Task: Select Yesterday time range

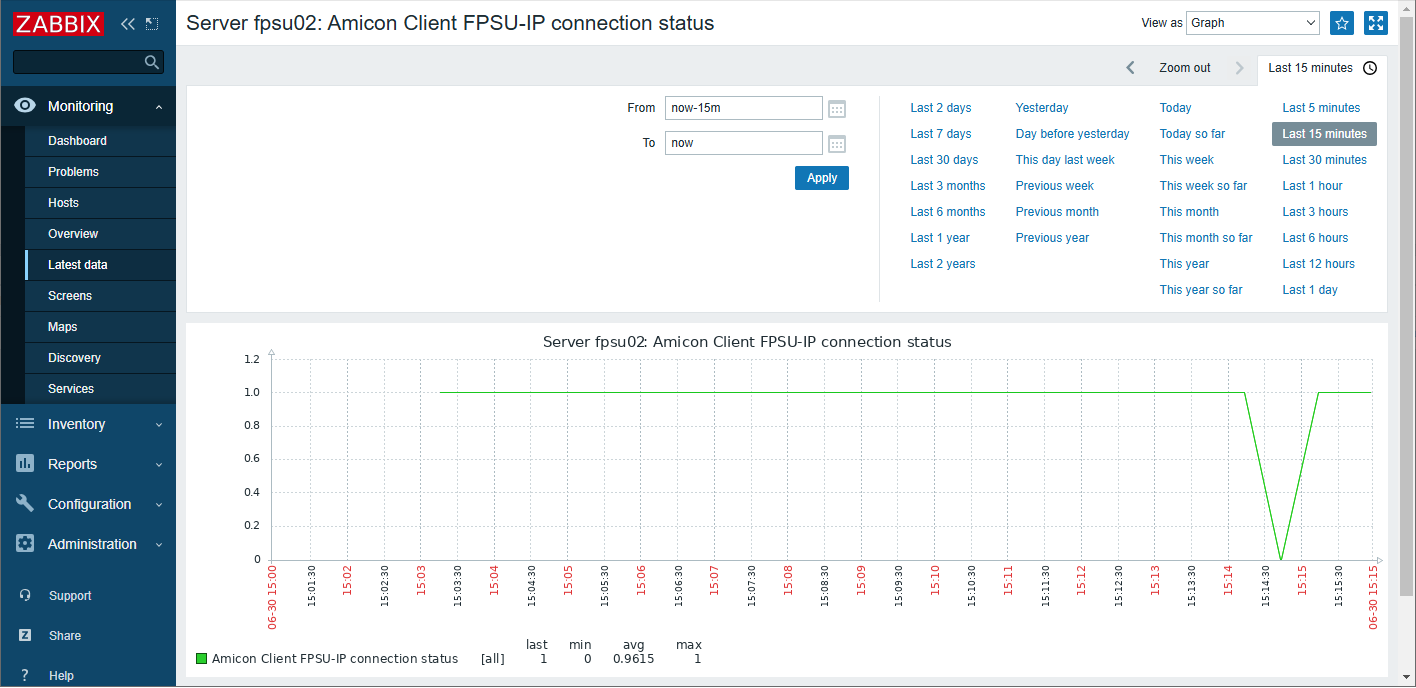Action: tap(1042, 108)
